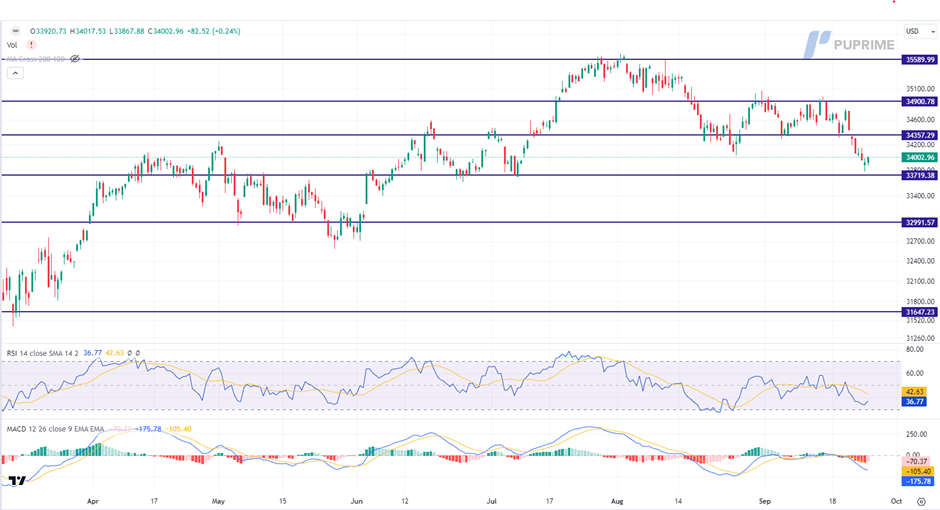Screen dimensions: 940x510
Task: Click the current price 34002.96 tag
Action: click(x=918, y=157)
